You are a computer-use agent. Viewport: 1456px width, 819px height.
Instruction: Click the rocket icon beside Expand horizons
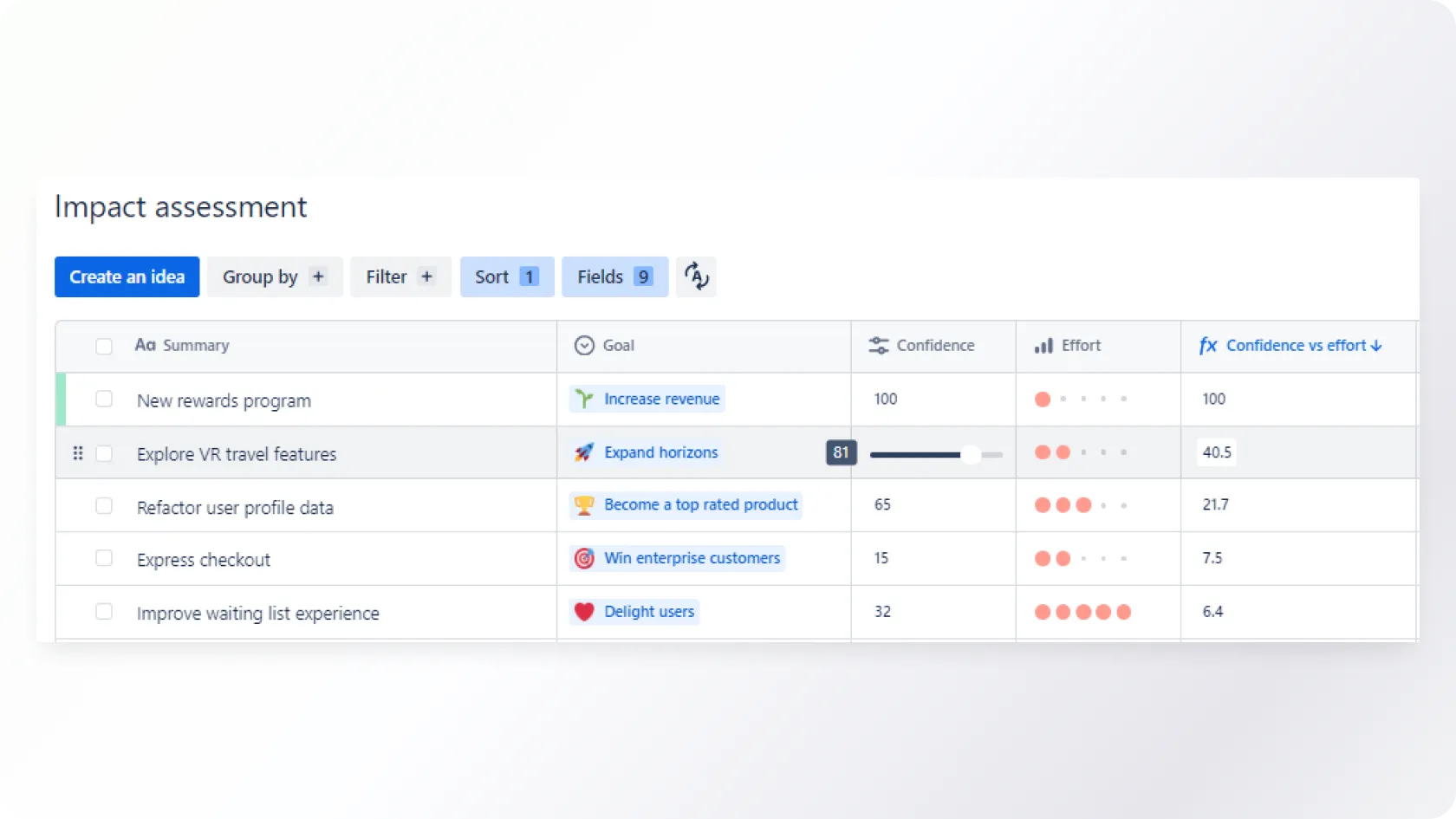[x=584, y=452]
